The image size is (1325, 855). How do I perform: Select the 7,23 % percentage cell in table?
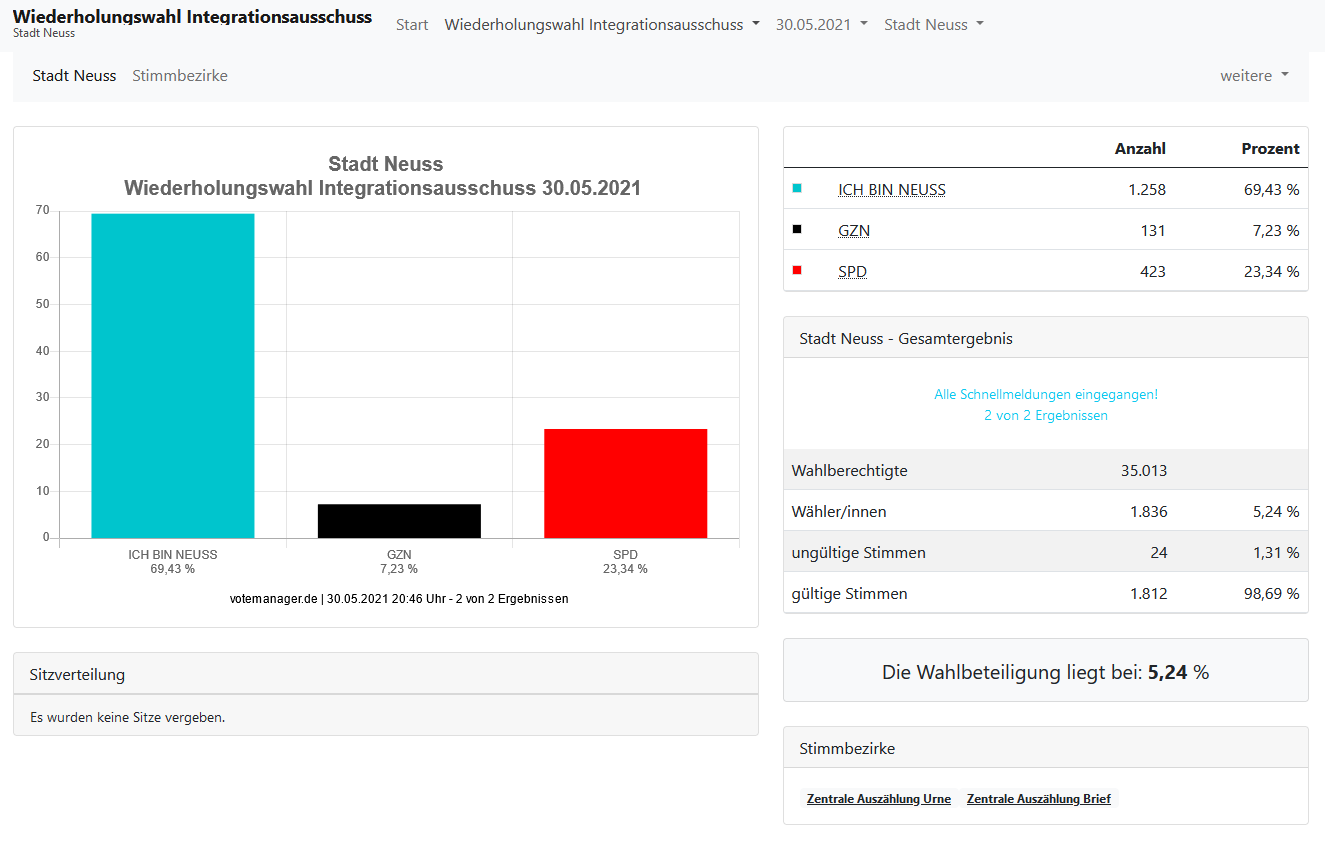[1276, 230]
